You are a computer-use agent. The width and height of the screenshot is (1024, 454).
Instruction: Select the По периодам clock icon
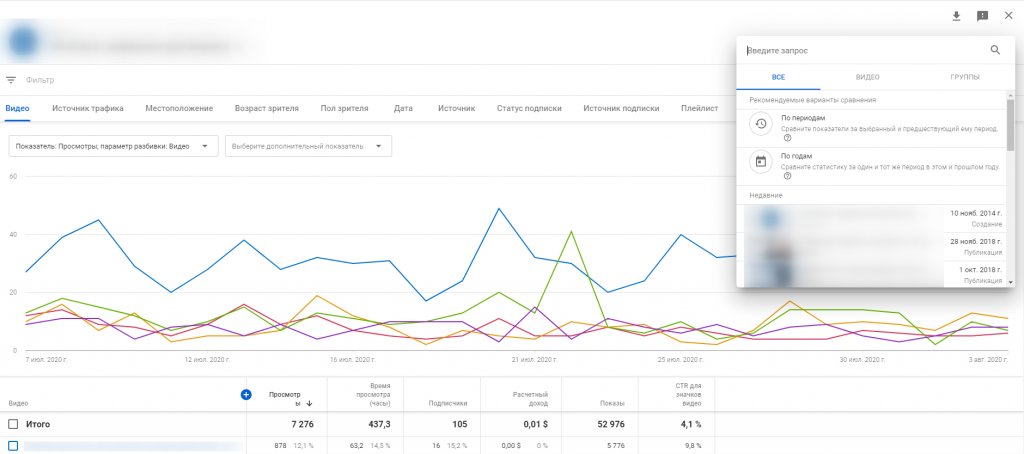[761, 124]
